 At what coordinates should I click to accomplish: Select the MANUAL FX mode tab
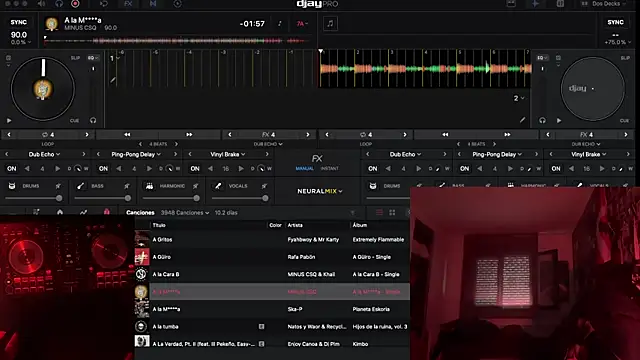(x=304, y=169)
